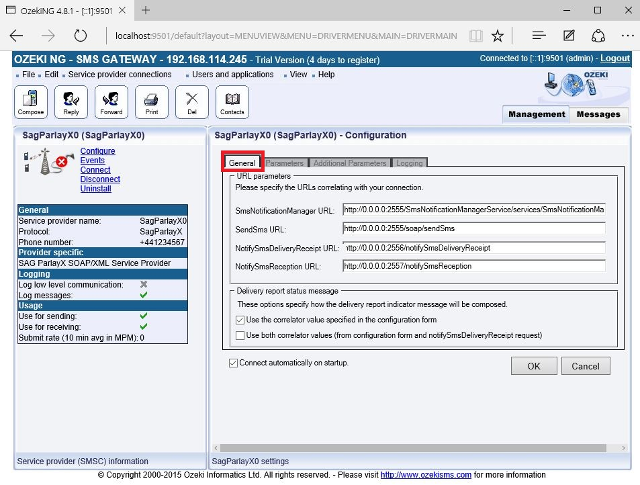Open the browser Hub icon

pyautogui.click(x=539, y=36)
